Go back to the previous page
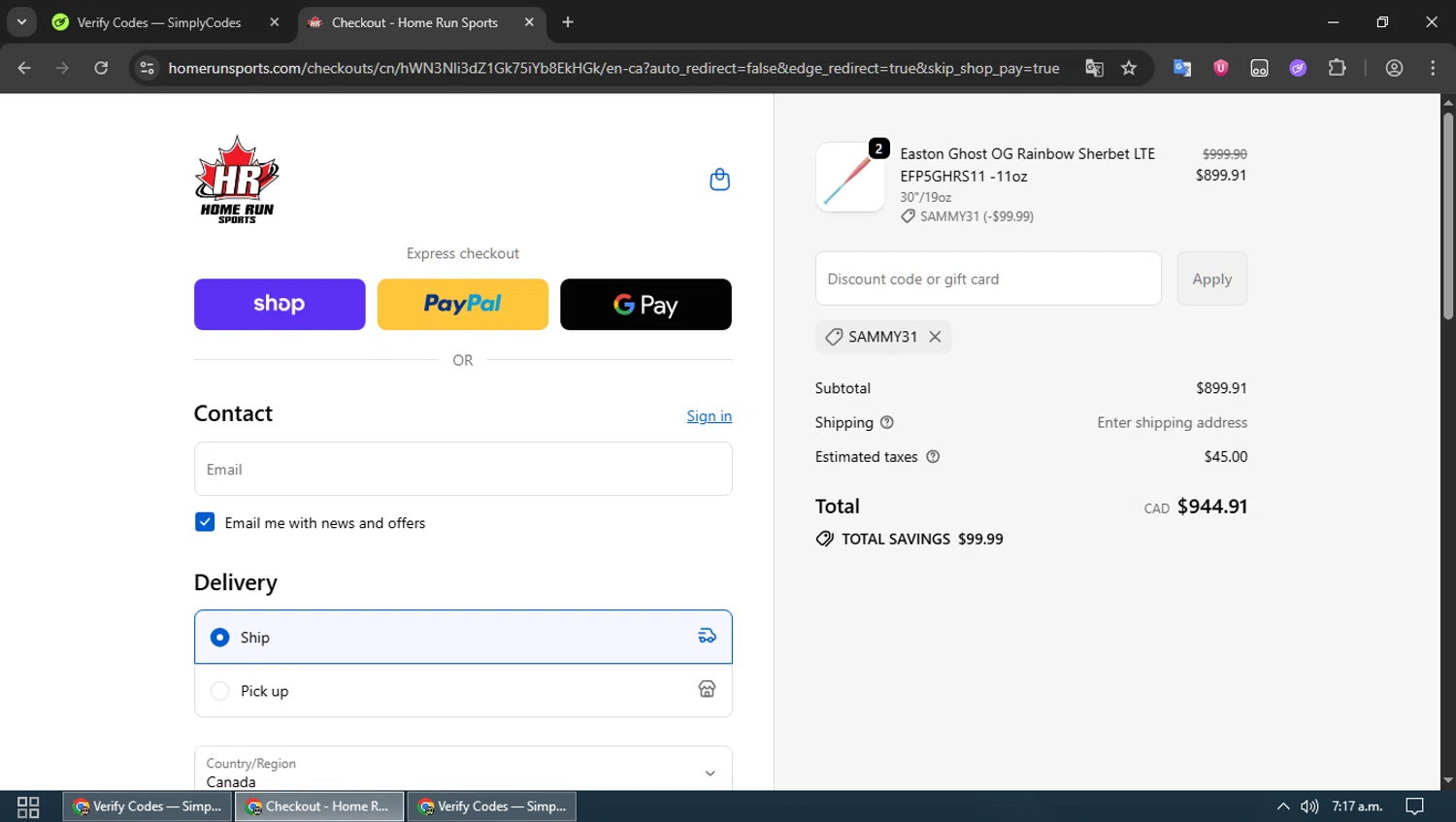The height and width of the screenshot is (822, 1456). tap(24, 68)
